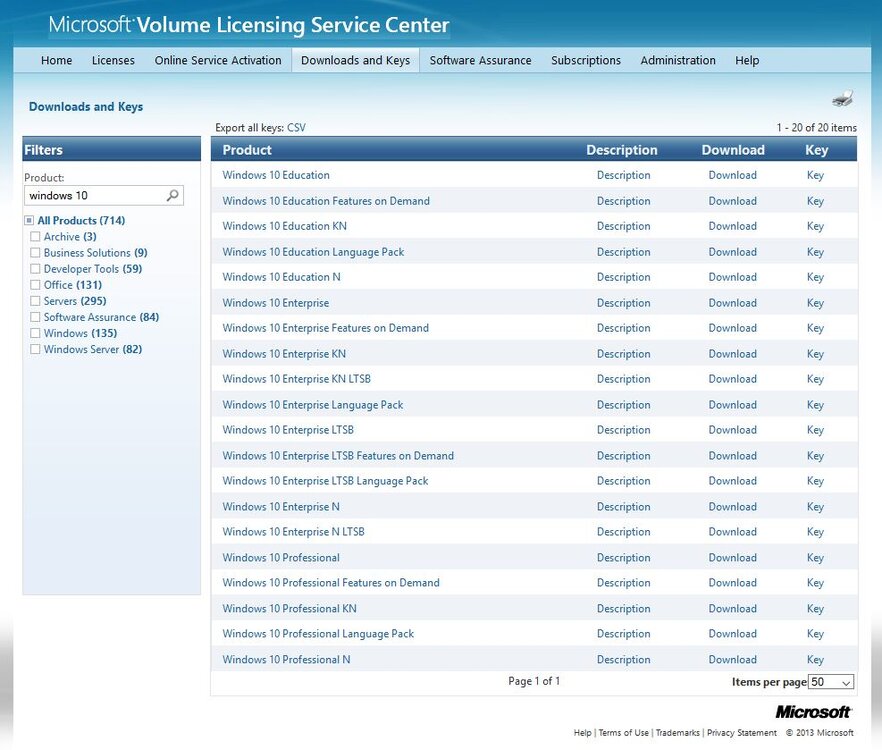Image resolution: width=882 pixels, height=750 pixels.
Task: Open Description for Windows 10 Professional KN
Action: [623, 608]
